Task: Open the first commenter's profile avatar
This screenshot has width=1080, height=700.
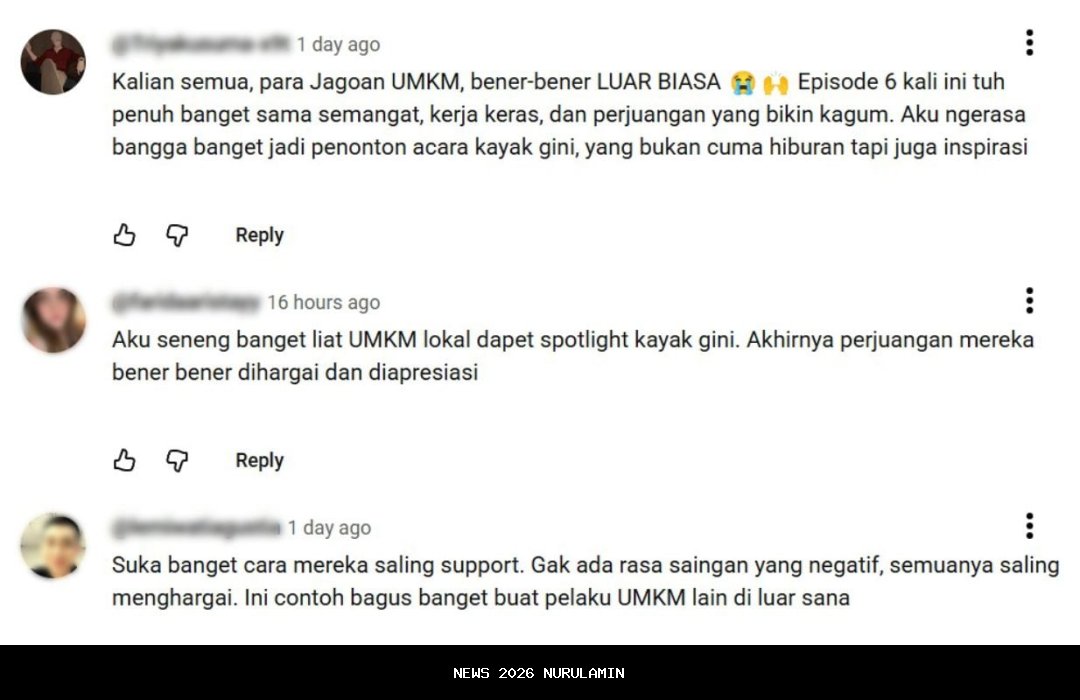Action: coord(53,61)
